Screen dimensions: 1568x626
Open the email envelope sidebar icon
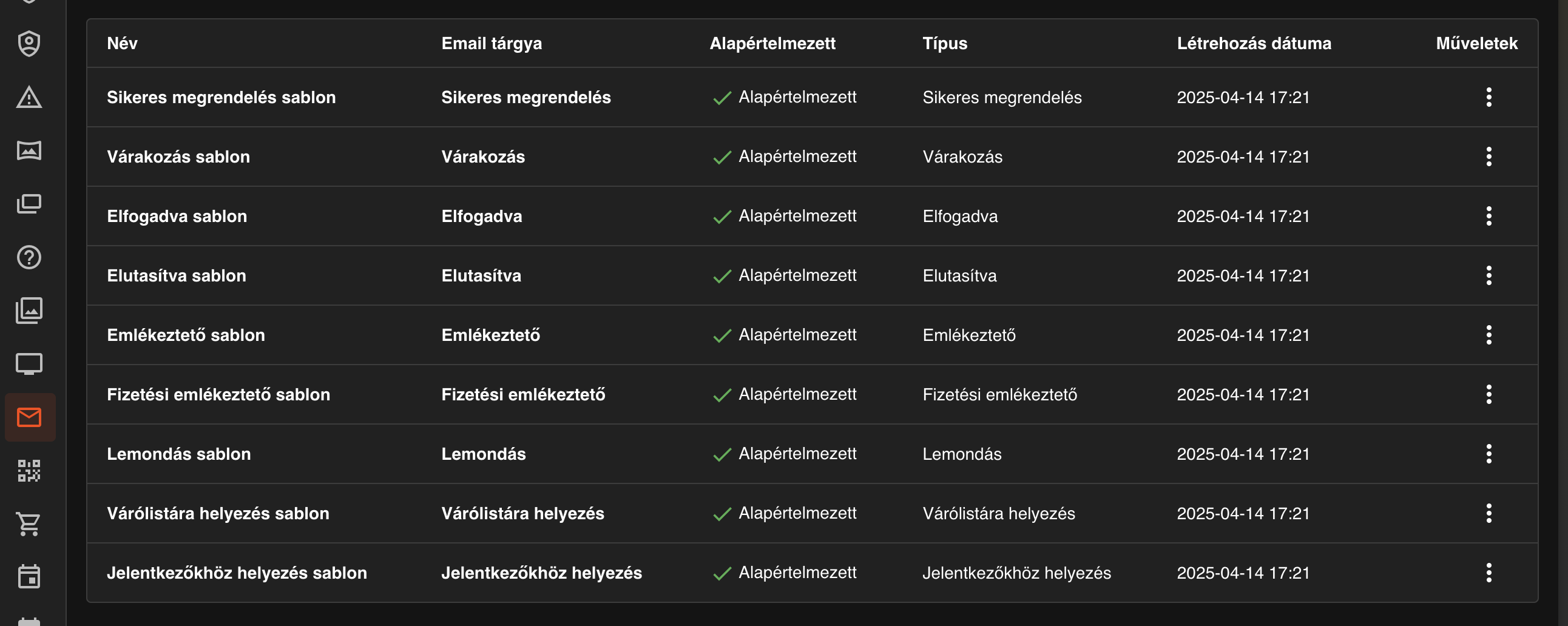(29, 417)
